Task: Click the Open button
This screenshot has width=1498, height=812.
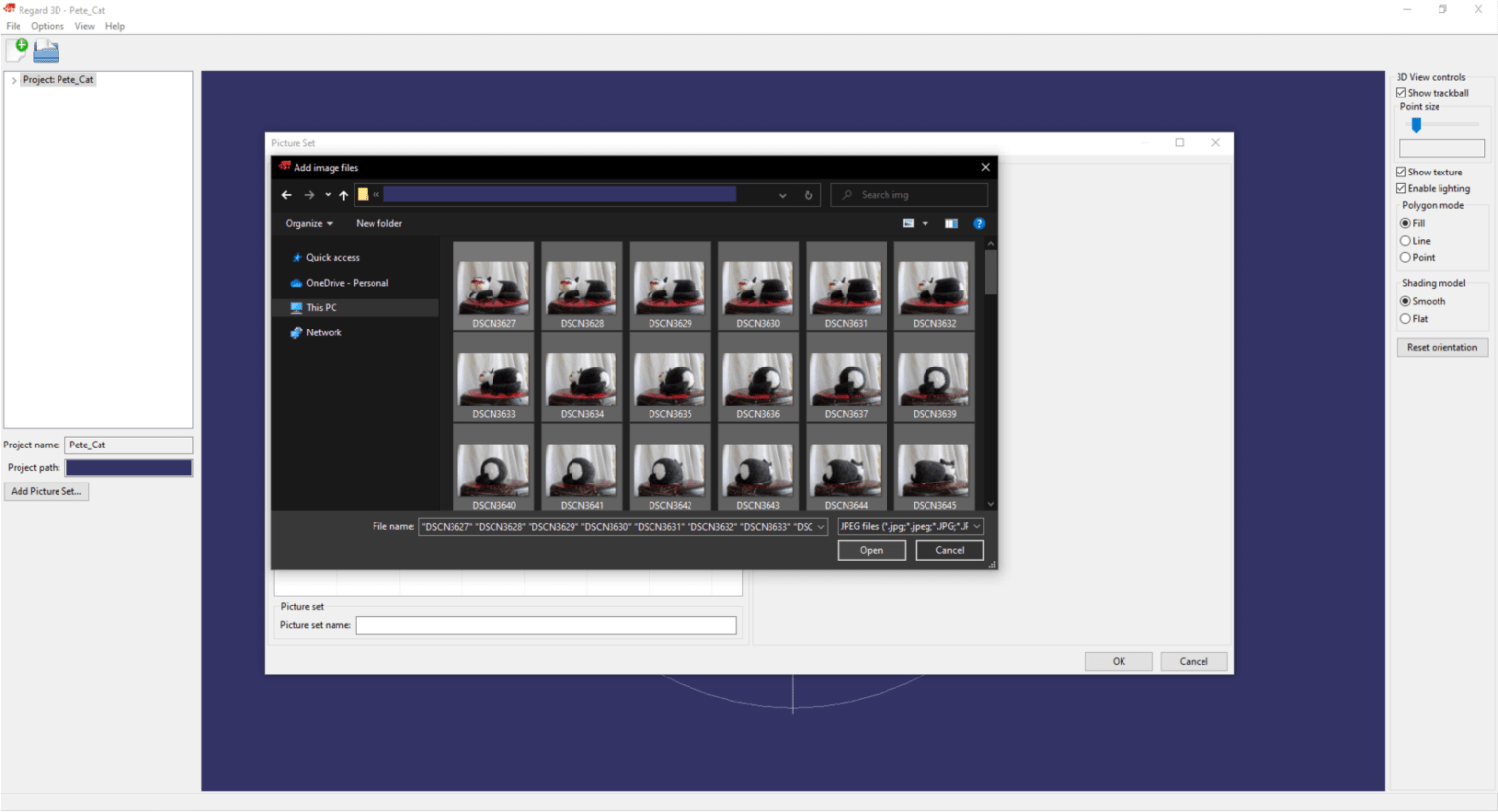Action: [871, 551]
